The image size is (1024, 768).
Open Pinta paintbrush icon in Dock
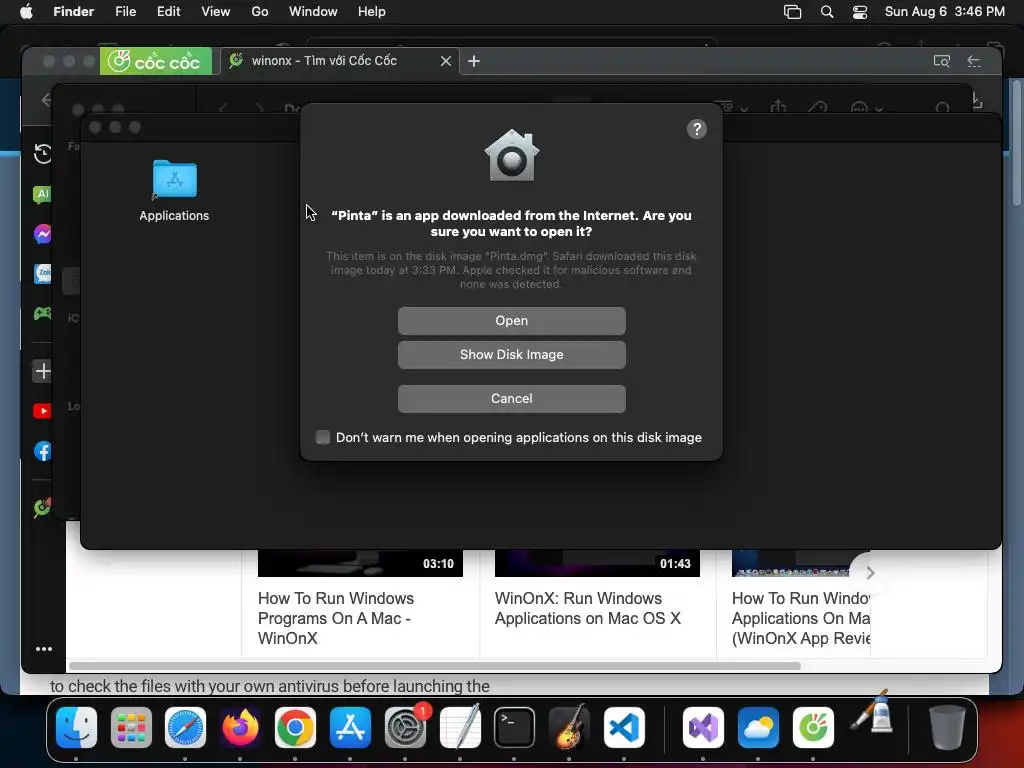872,714
